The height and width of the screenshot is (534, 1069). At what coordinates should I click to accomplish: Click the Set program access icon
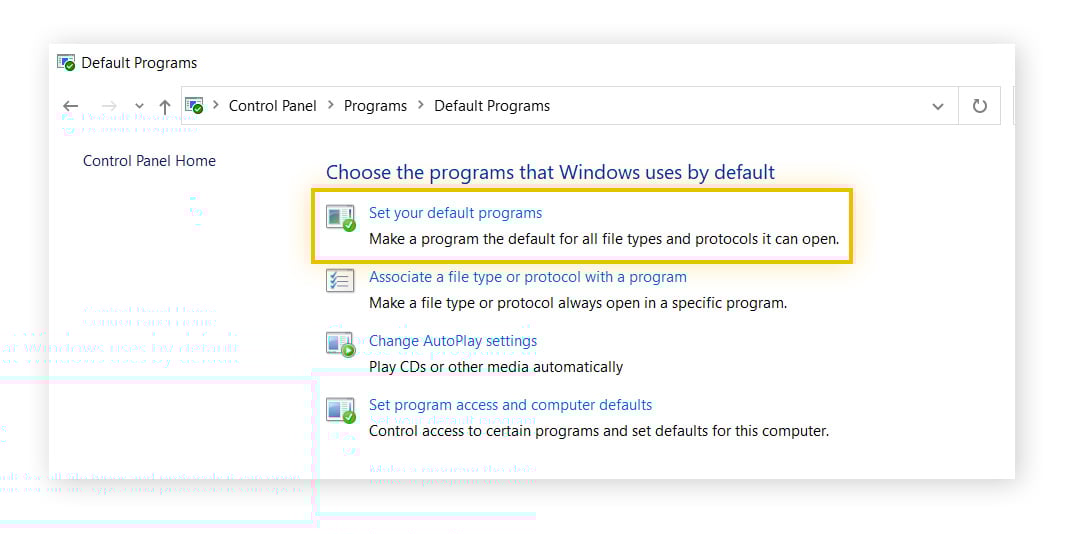pos(341,409)
